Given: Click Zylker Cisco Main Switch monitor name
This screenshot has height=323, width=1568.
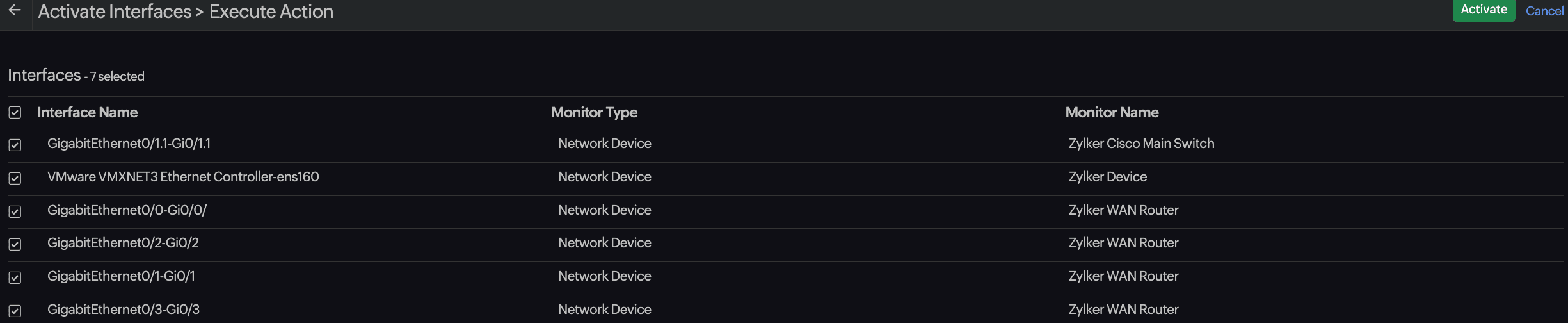Looking at the screenshot, I should click(1141, 144).
